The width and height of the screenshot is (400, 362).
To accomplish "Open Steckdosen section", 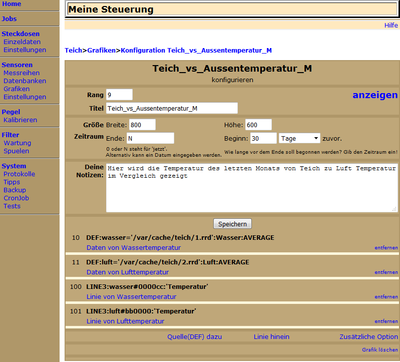I will point(20,34).
